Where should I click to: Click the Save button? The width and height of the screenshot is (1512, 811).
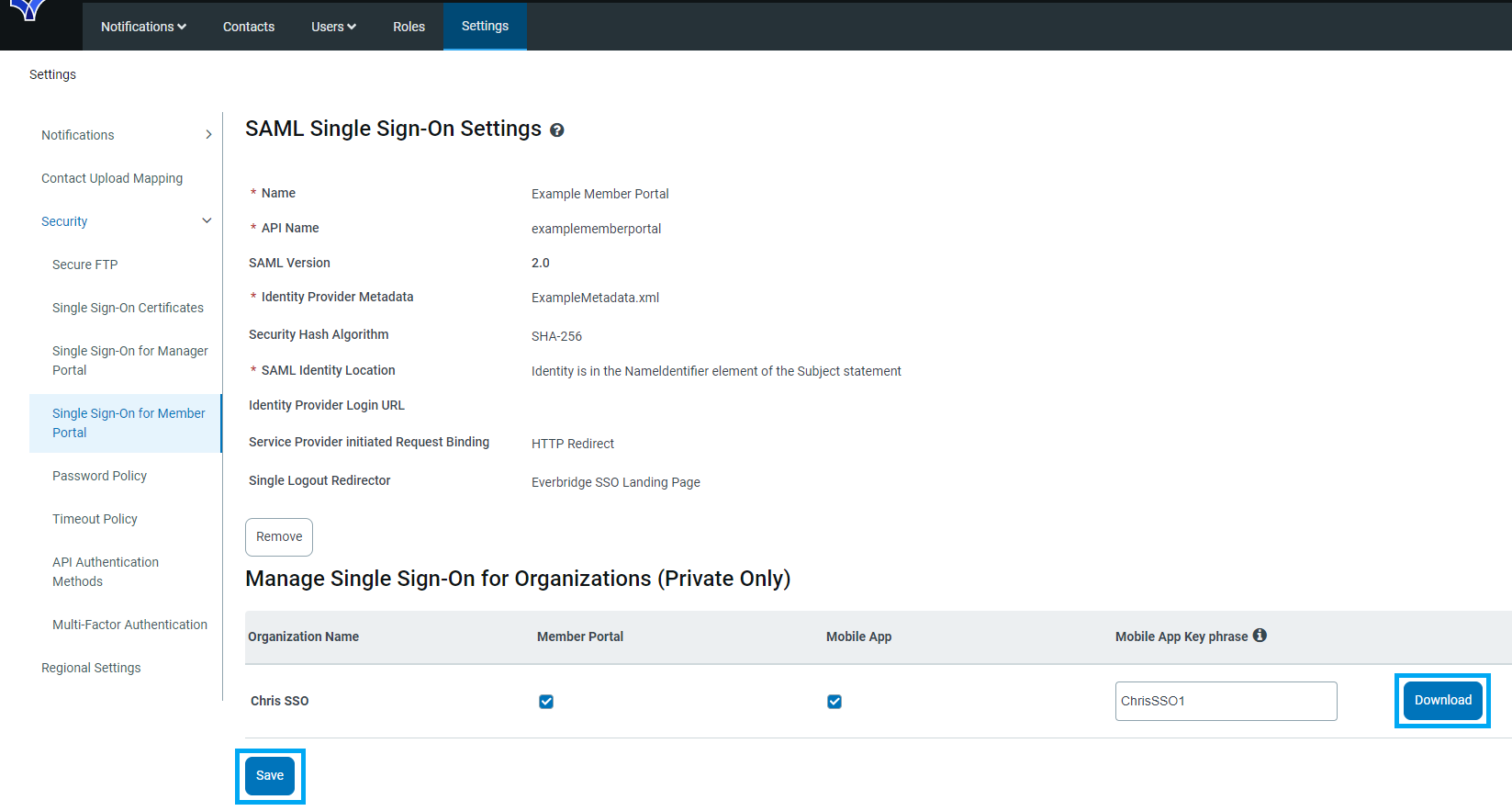270,776
